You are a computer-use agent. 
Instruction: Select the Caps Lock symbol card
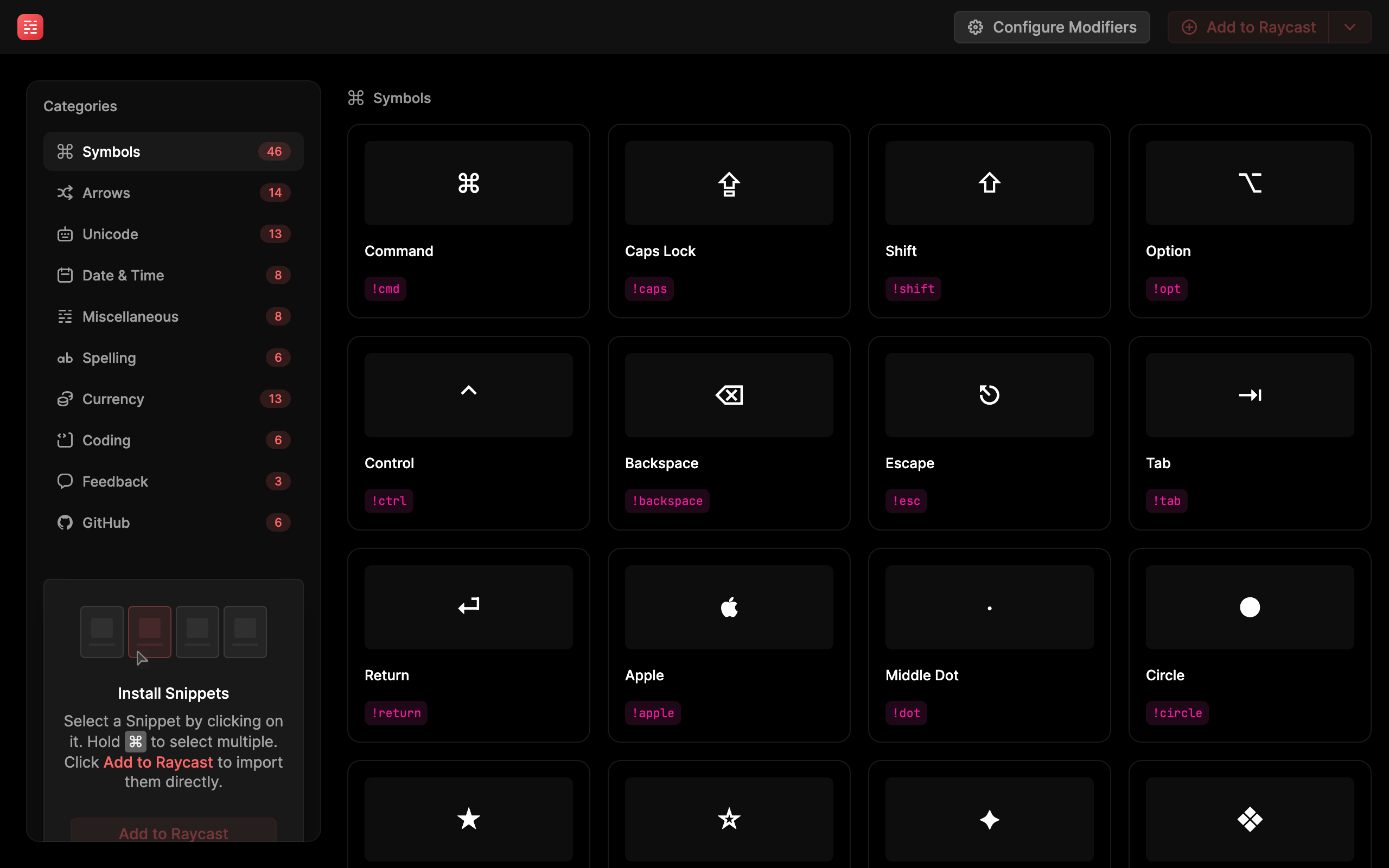tap(728, 220)
